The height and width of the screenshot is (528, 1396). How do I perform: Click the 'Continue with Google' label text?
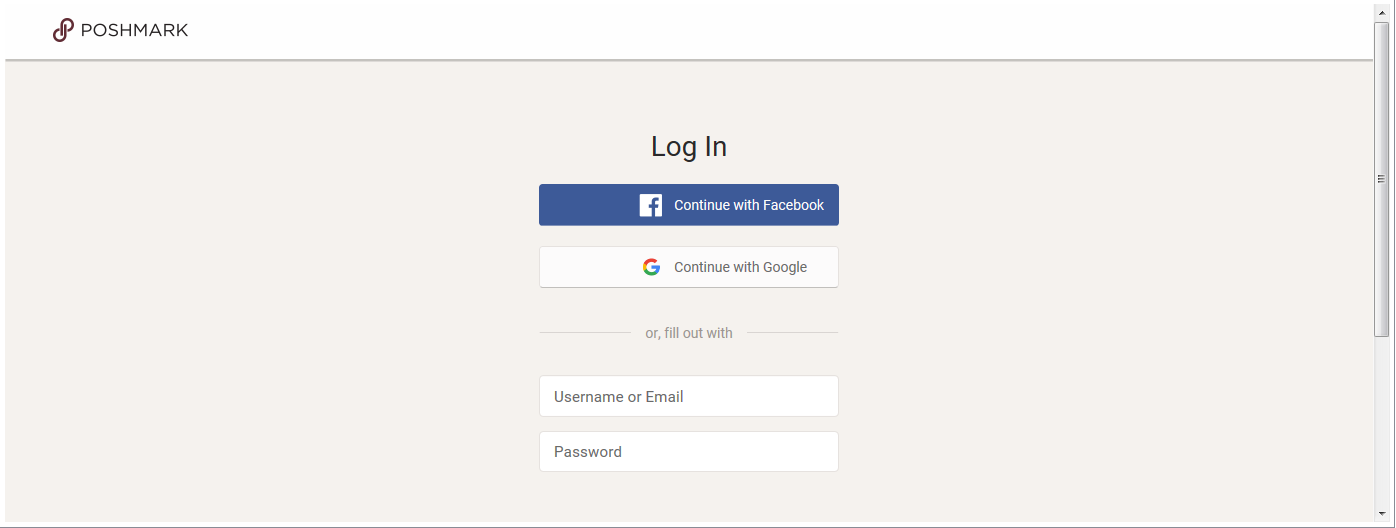(x=740, y=267)
